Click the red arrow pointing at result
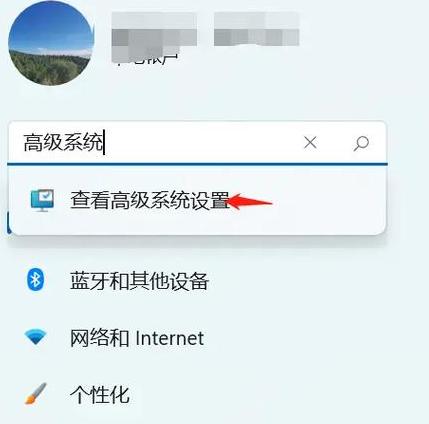Screen dimensions: 429x424 click(250, 201)
